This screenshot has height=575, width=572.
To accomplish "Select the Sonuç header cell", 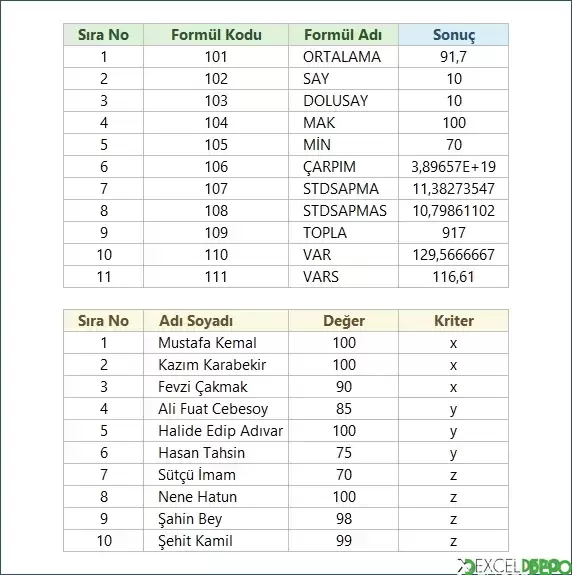I will (454, 35).
